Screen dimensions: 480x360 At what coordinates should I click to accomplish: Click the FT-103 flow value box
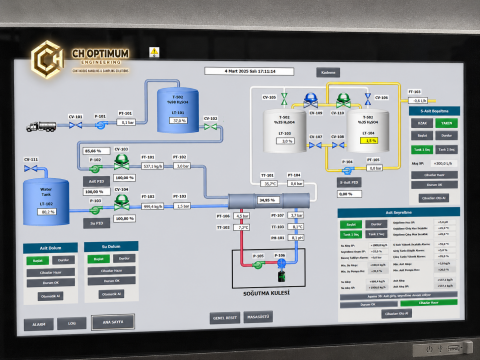(x=418, y=100)
